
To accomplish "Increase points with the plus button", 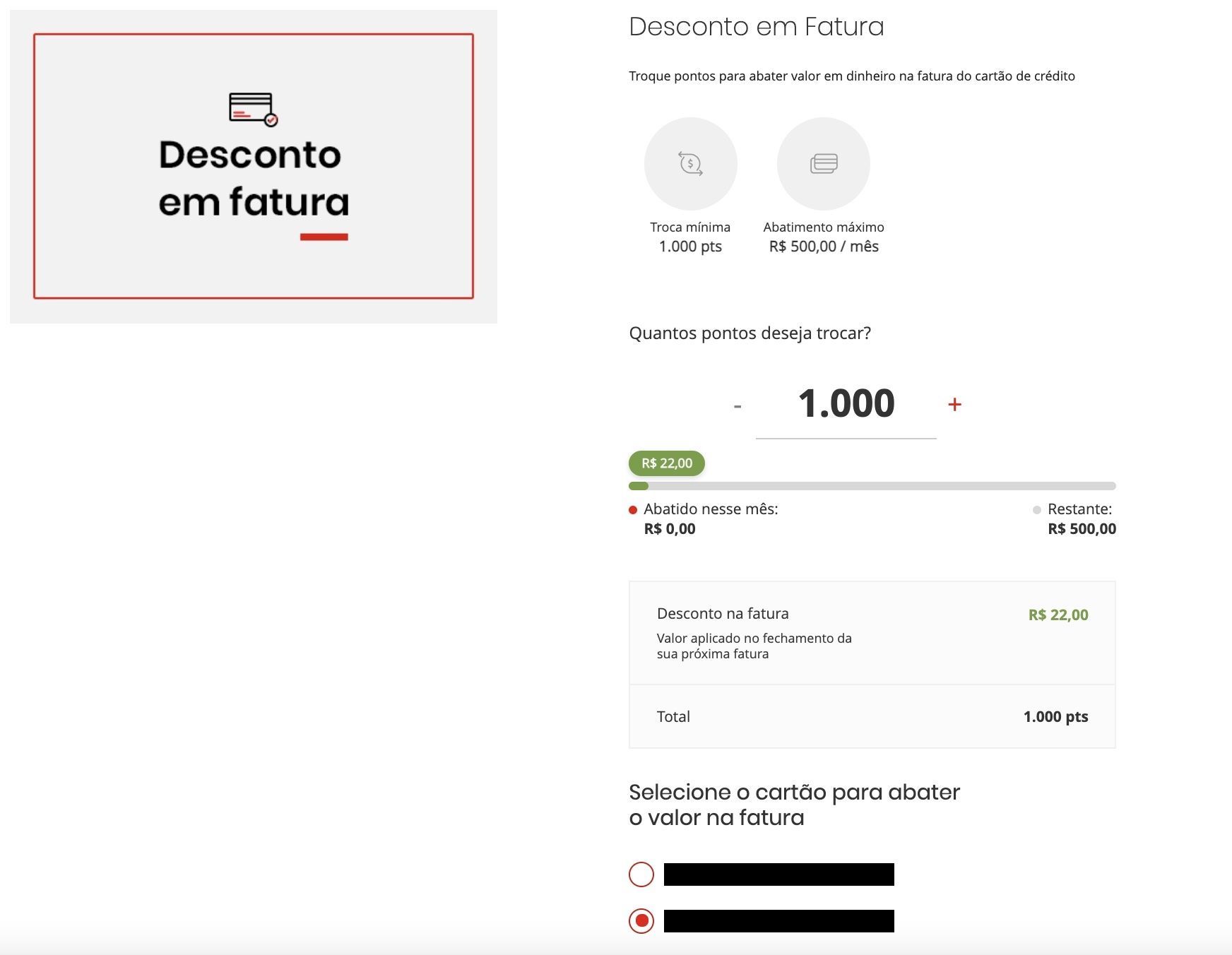I will point(954,404).
